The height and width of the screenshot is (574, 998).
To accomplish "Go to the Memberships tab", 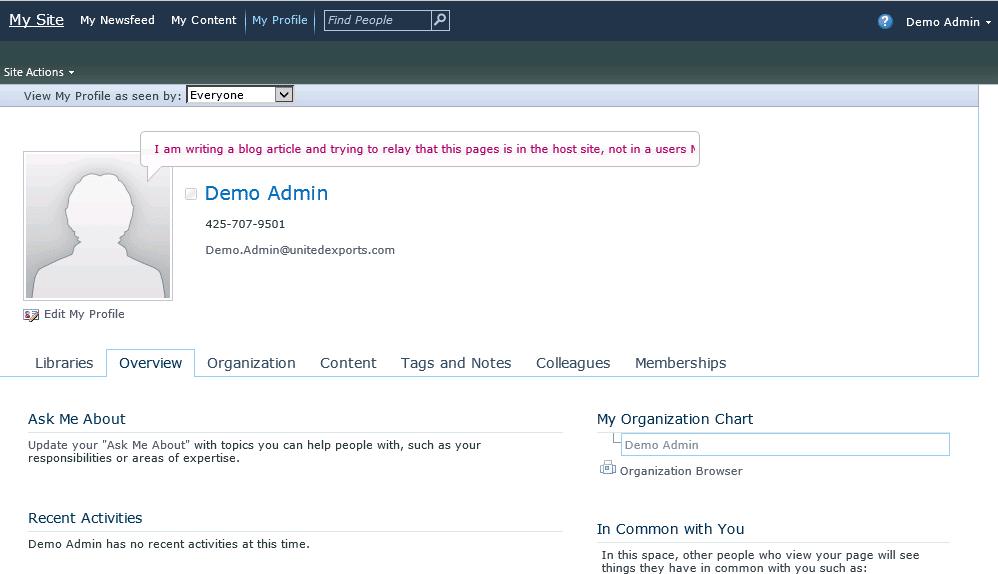I will tap(680, 363).
